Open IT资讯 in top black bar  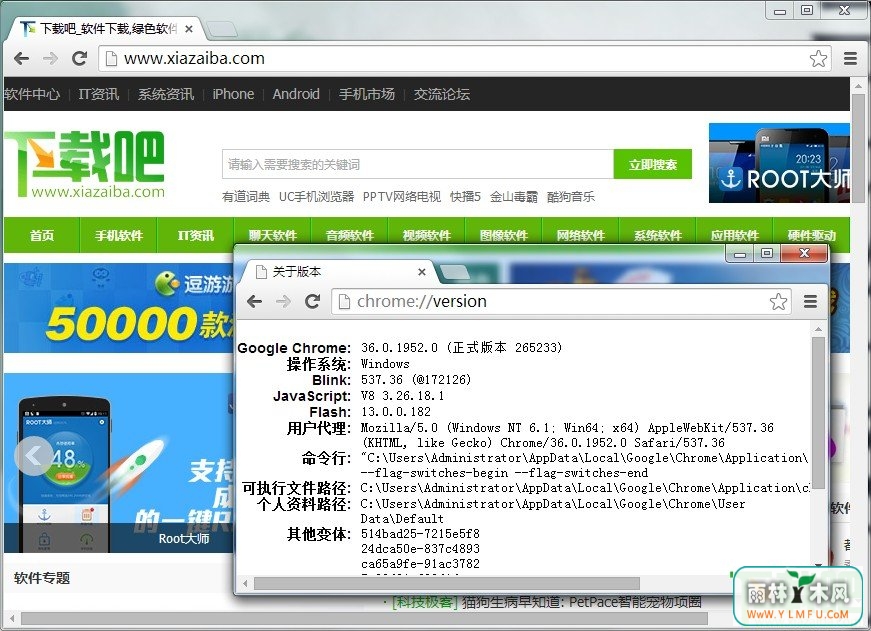pos(99,94)
